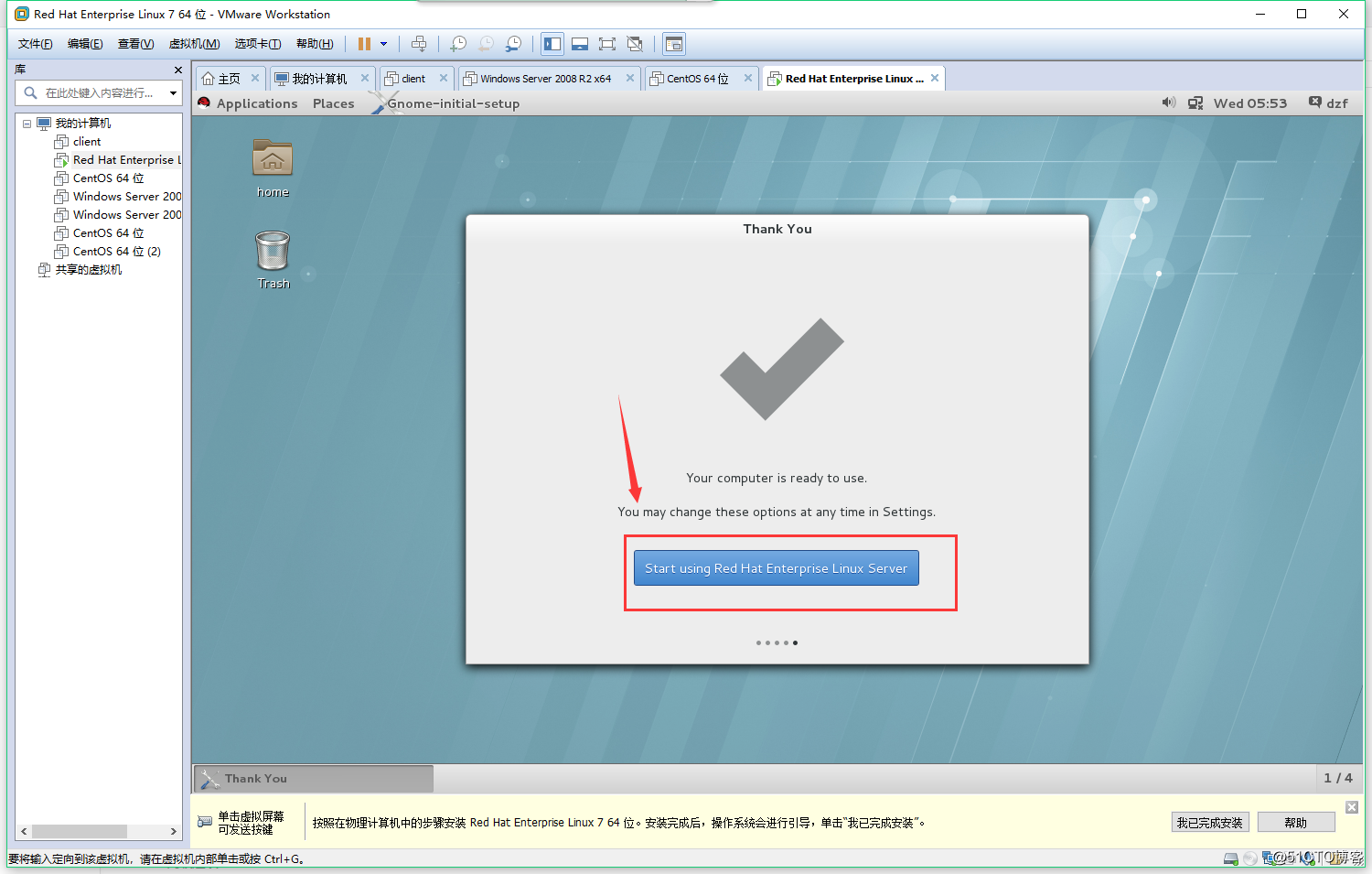Open the dzf user menu
Screen dimensions: 1372x874
point(1328,103)
